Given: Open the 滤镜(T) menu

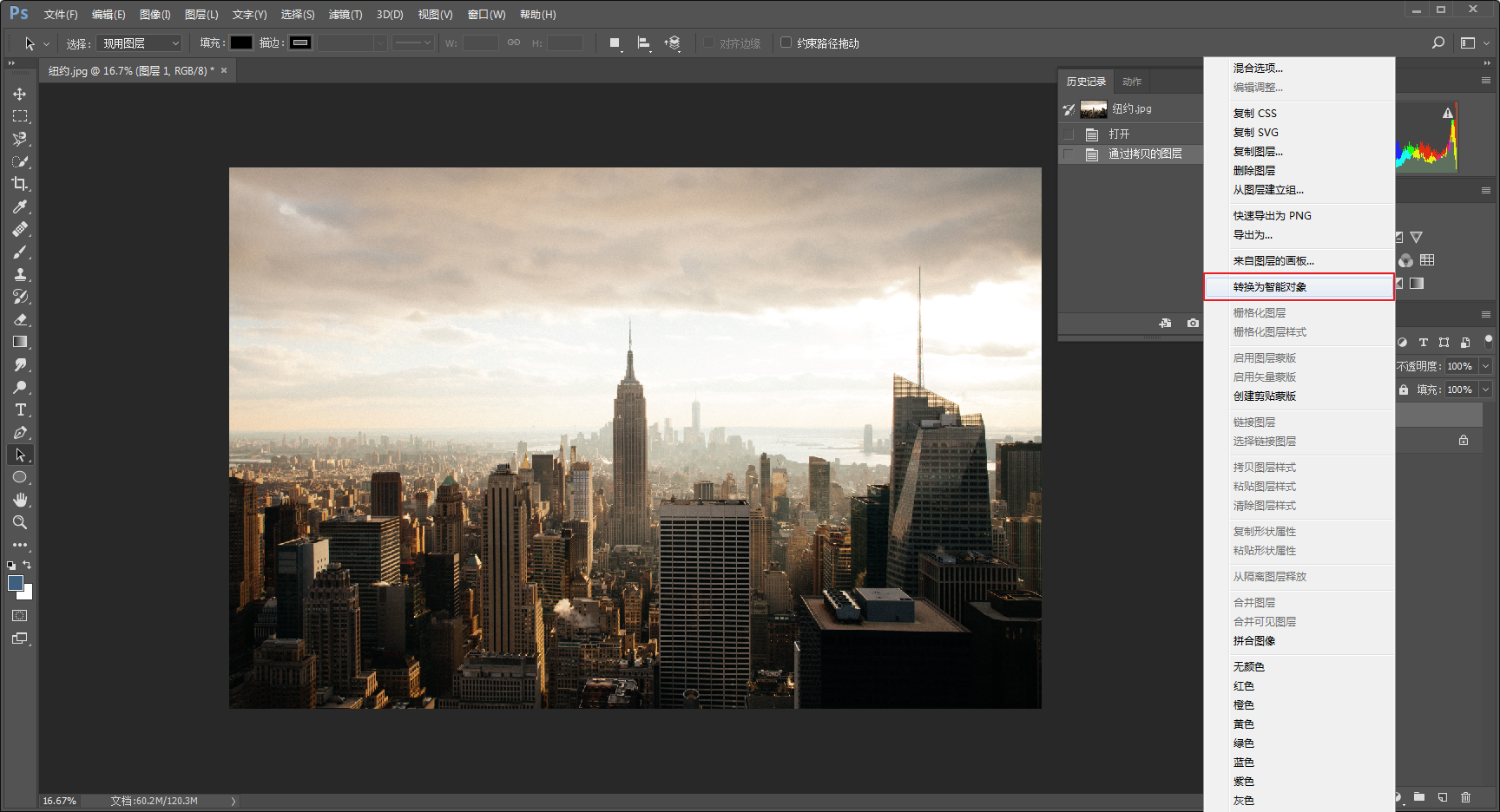Looking at the screenshot, I should pyautogui.click(x=345, y=15).
